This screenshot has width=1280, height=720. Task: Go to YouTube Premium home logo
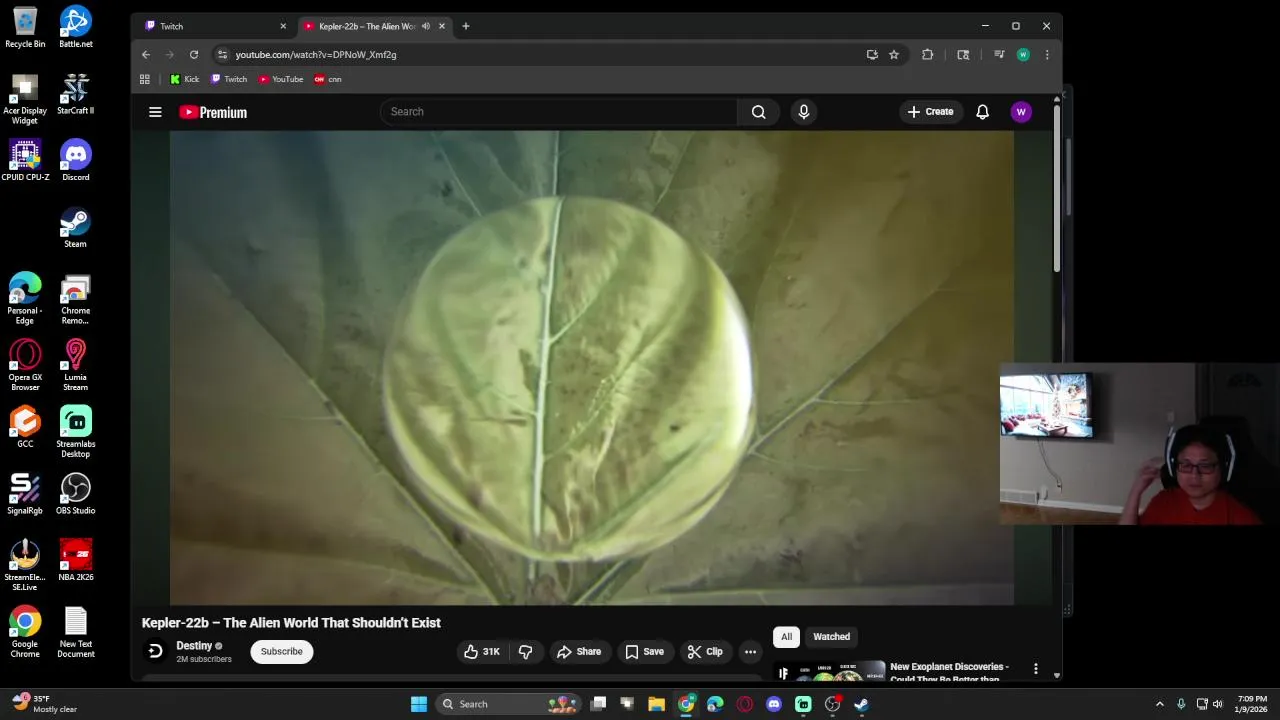coord(213,112)
